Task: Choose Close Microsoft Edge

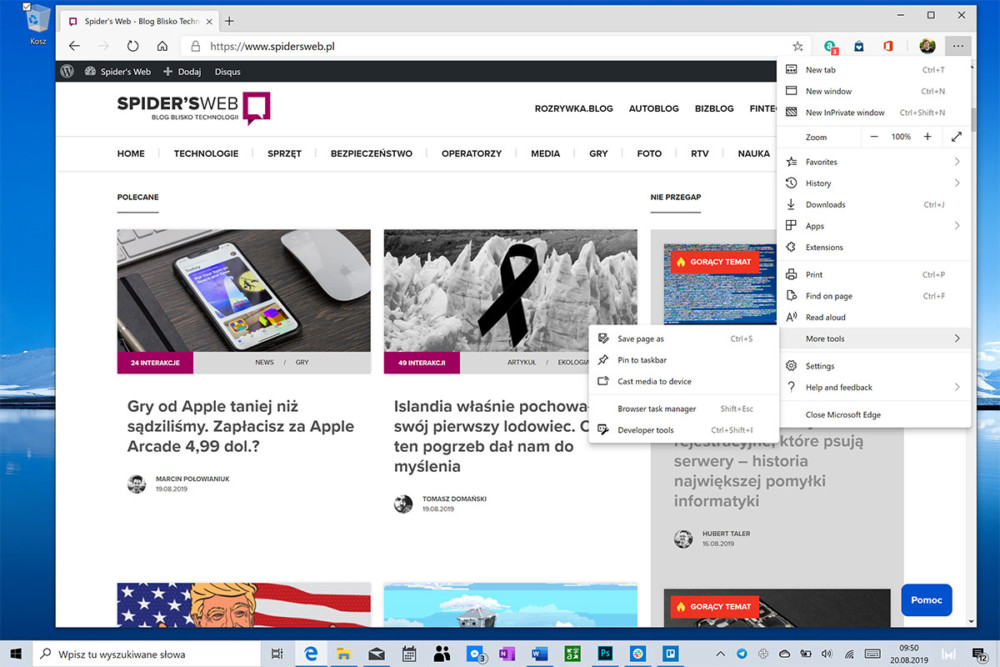Action: coord(874,414)
